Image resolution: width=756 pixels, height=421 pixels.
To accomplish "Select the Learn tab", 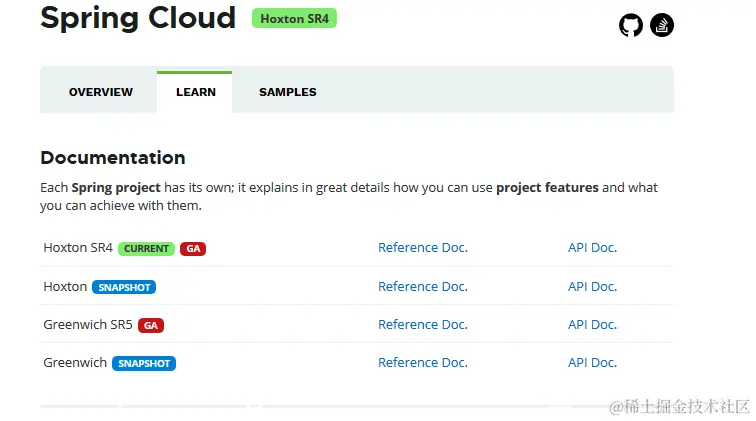I will pos(195,92).
